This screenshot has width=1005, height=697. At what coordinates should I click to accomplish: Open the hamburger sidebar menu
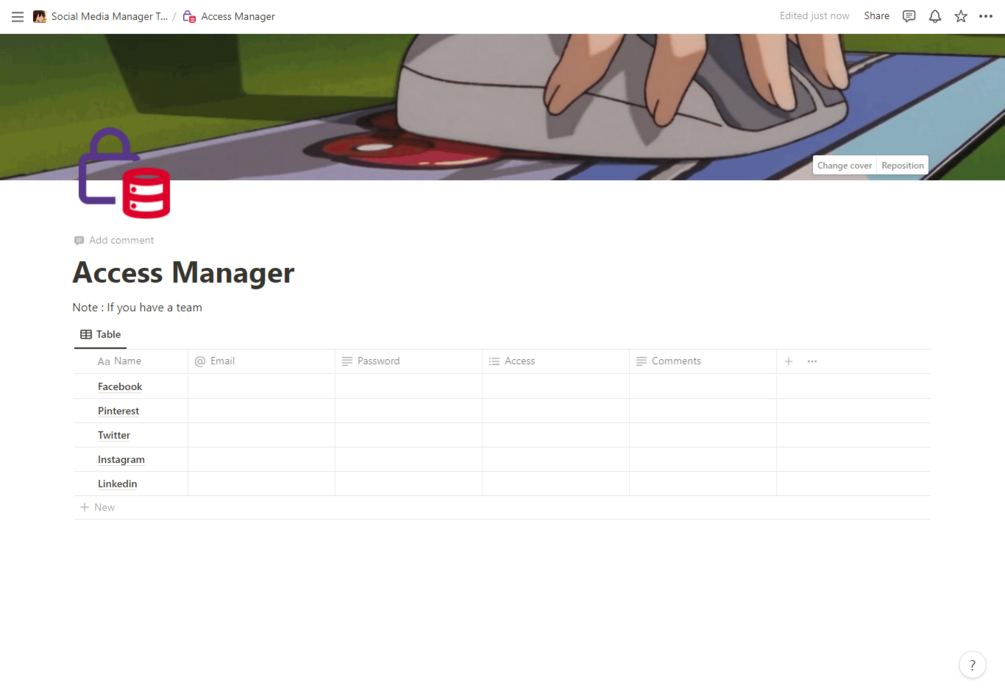click(x=17, y=17)
